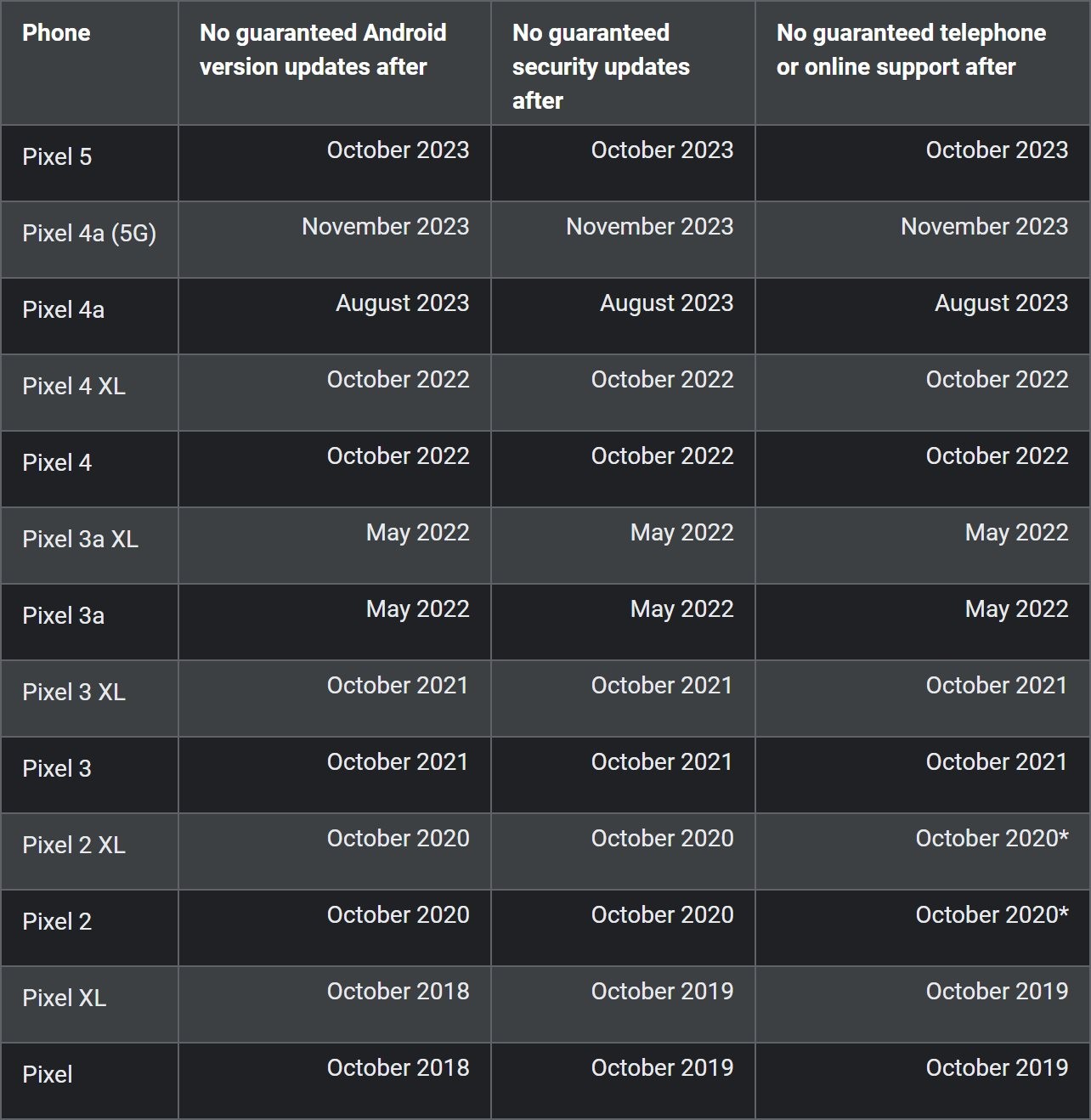Select the security updates column header
The height and width of the screenshot is (1120, 1091).
coord(601,66)
